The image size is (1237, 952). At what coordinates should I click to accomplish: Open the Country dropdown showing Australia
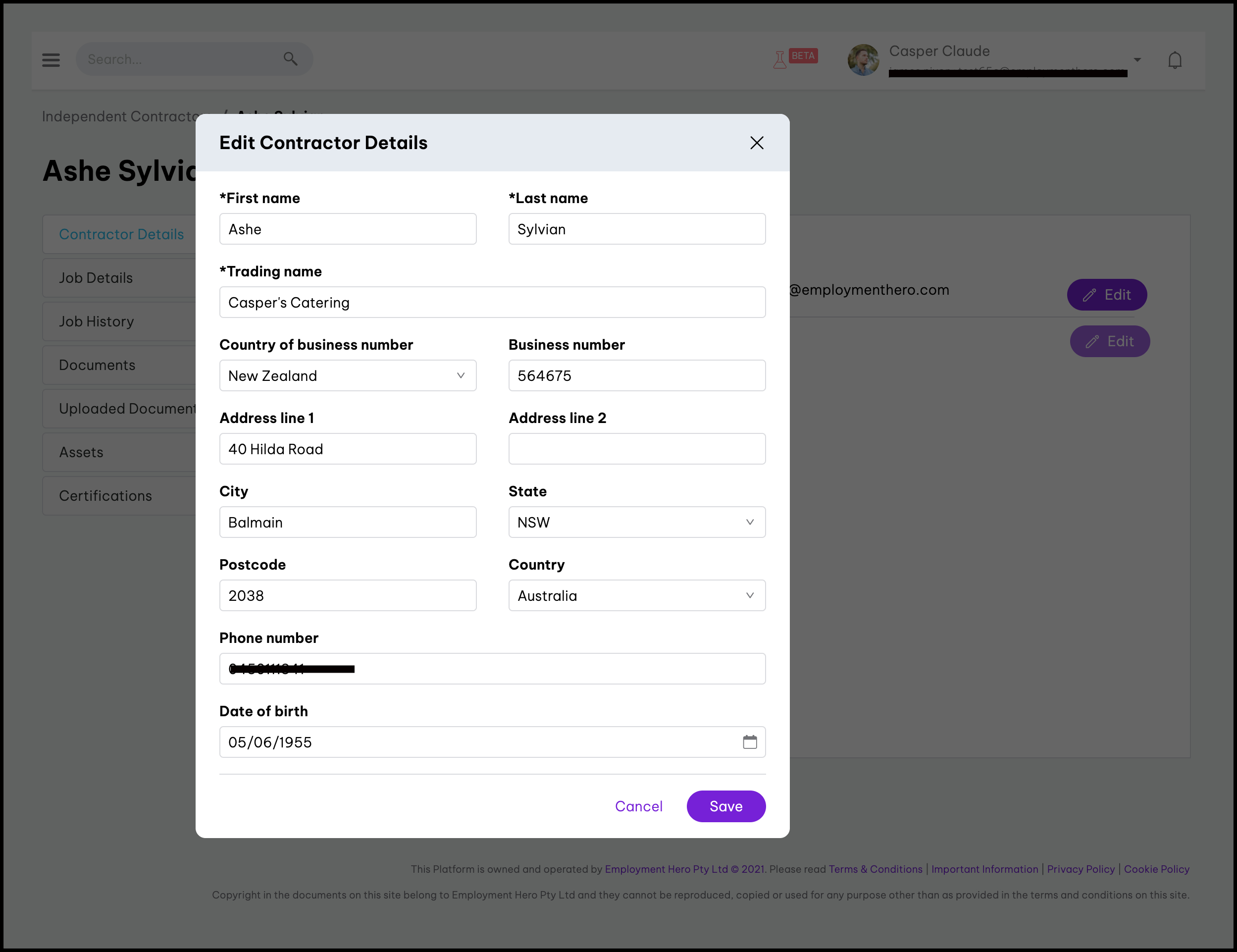[x=637, y=595]
